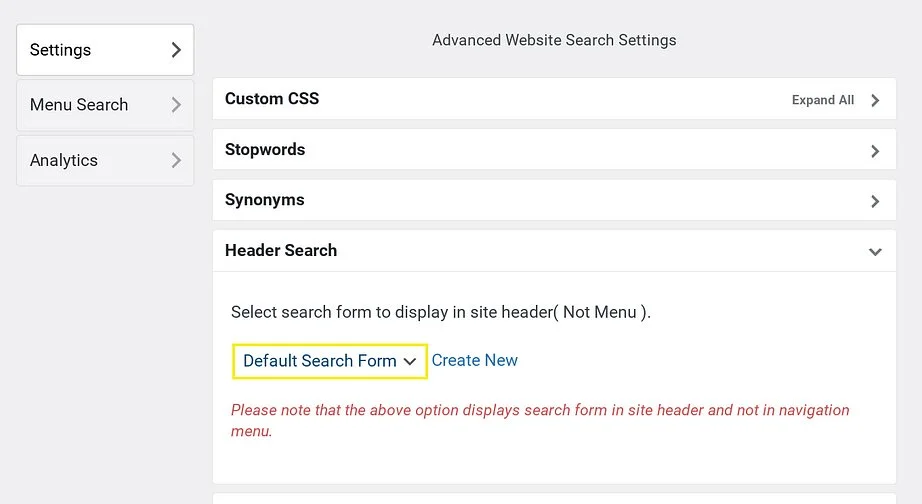The image size is (922, 504).
Task: Go to the Analytics tab
Action: 64,160
